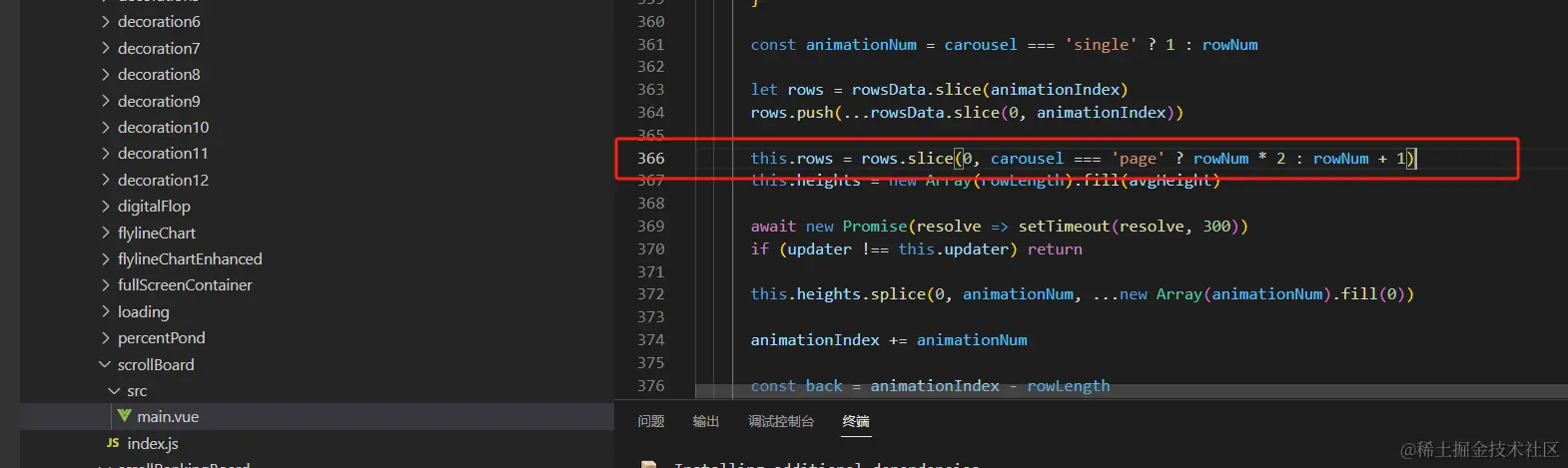Expand the decoration12 folder chevron
Image resolution: width=1568 pixels, height=468 pixels.
click(106, 180)
